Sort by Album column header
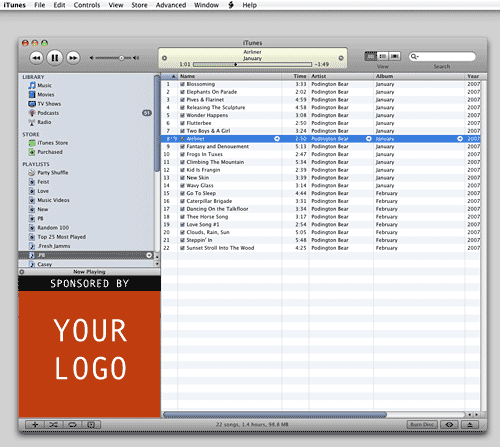Screen dimensions: 500x447 (419, 76)
